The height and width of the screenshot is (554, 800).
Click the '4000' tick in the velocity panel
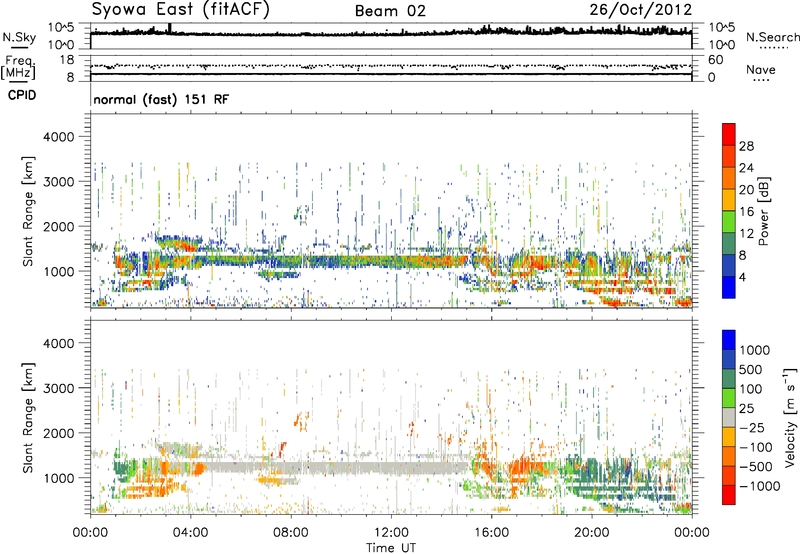coord(59,343)
